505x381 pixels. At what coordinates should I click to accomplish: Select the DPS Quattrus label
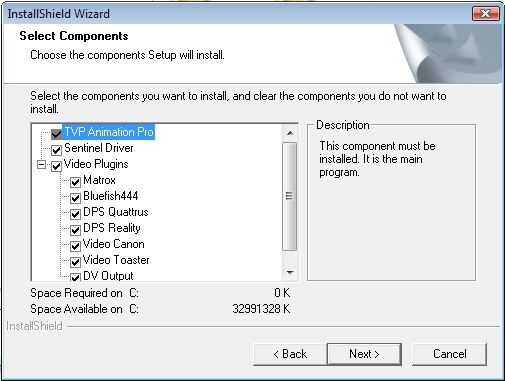[x=116, y=212]
